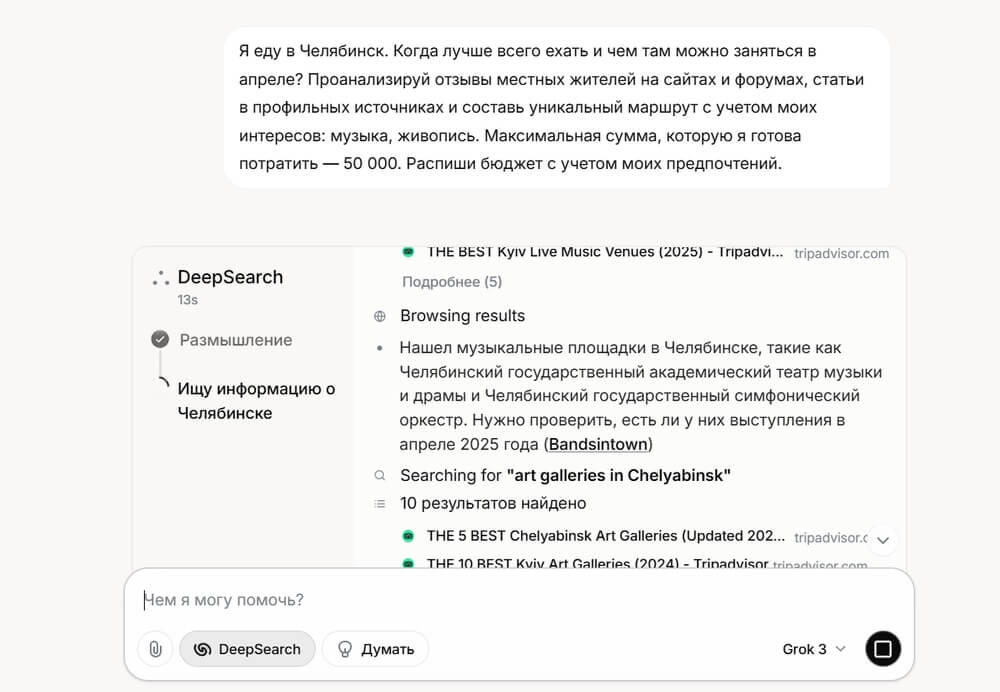Toggle the Думать mode button
1000x692 pixels.
point(375,649)
